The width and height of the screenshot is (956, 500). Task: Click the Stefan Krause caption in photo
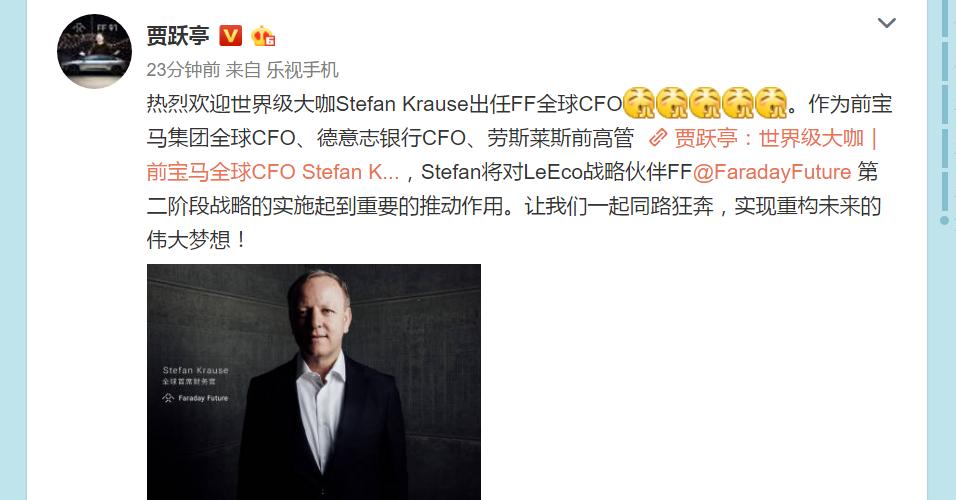click(x=196, y=370)
